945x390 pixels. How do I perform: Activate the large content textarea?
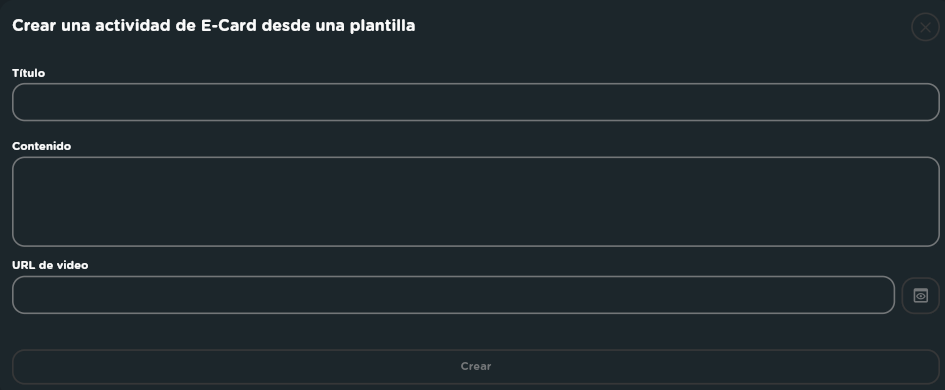click(x=476, y=201)
